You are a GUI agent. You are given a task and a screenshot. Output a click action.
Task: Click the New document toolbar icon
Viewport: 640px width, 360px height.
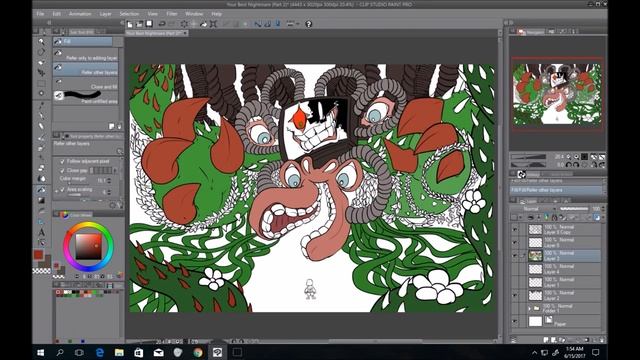click(130, 24)
